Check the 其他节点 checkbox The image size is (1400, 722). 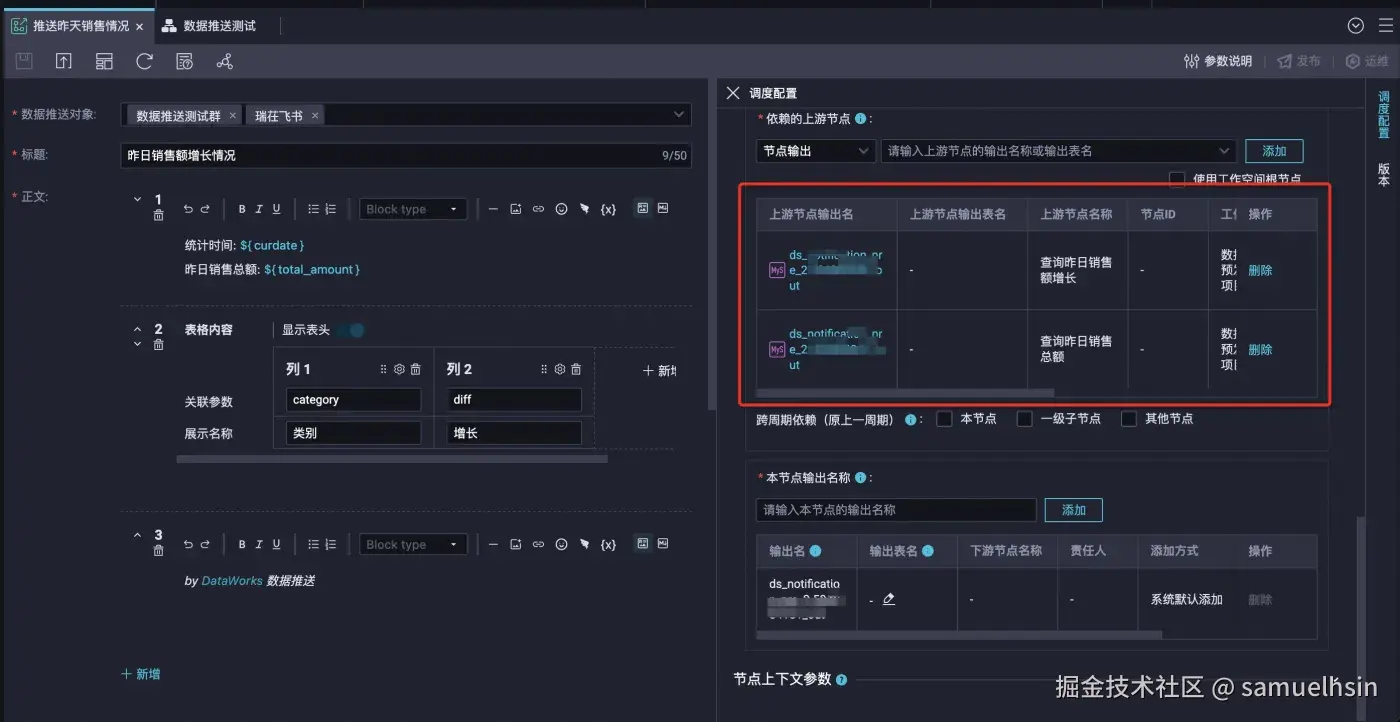pos(1129,419)
